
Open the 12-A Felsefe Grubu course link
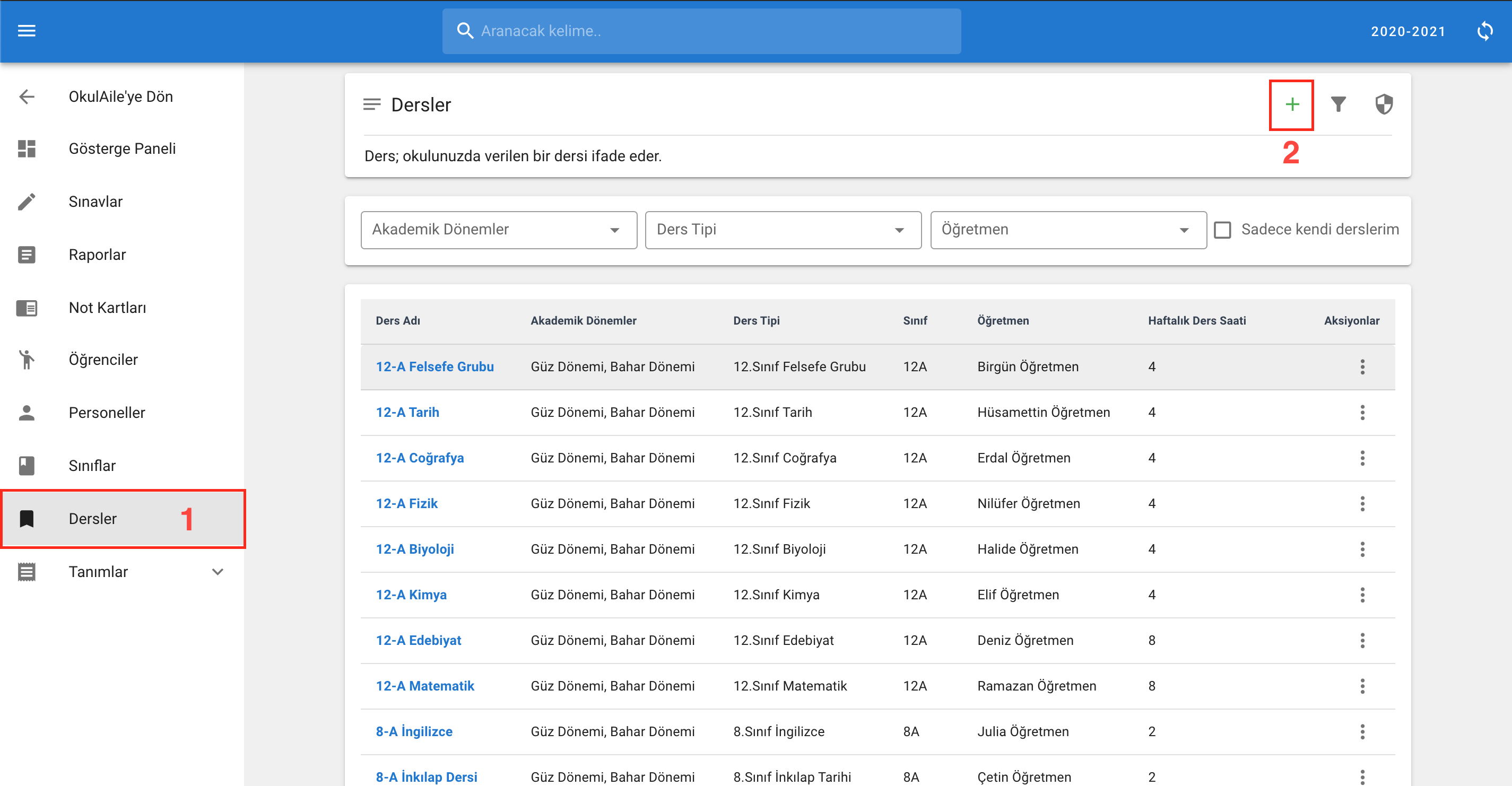[435, 366]
